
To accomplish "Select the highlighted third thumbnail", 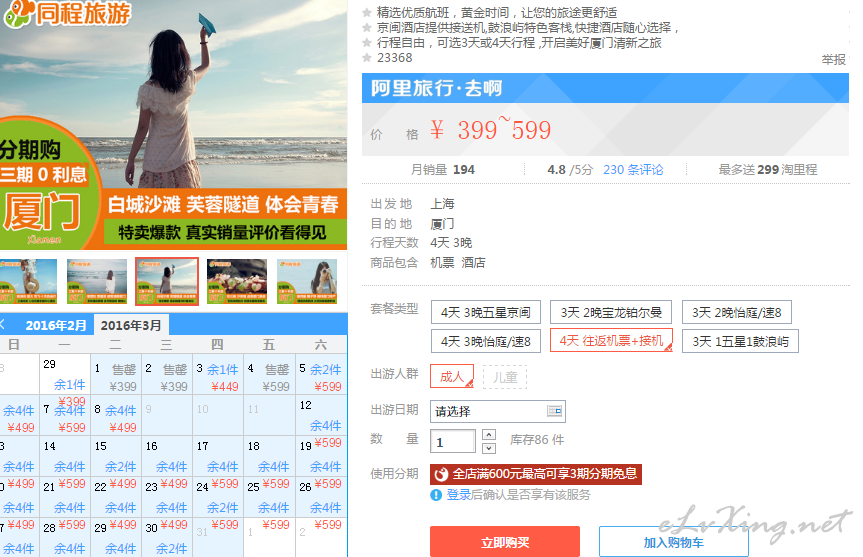I will 167,281.
